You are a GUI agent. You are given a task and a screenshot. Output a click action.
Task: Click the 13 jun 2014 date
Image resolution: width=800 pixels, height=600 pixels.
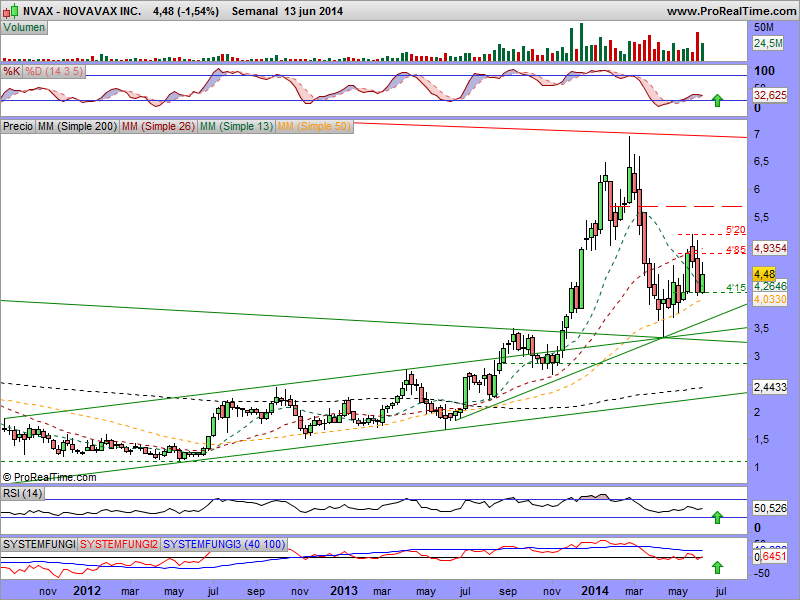313,11
